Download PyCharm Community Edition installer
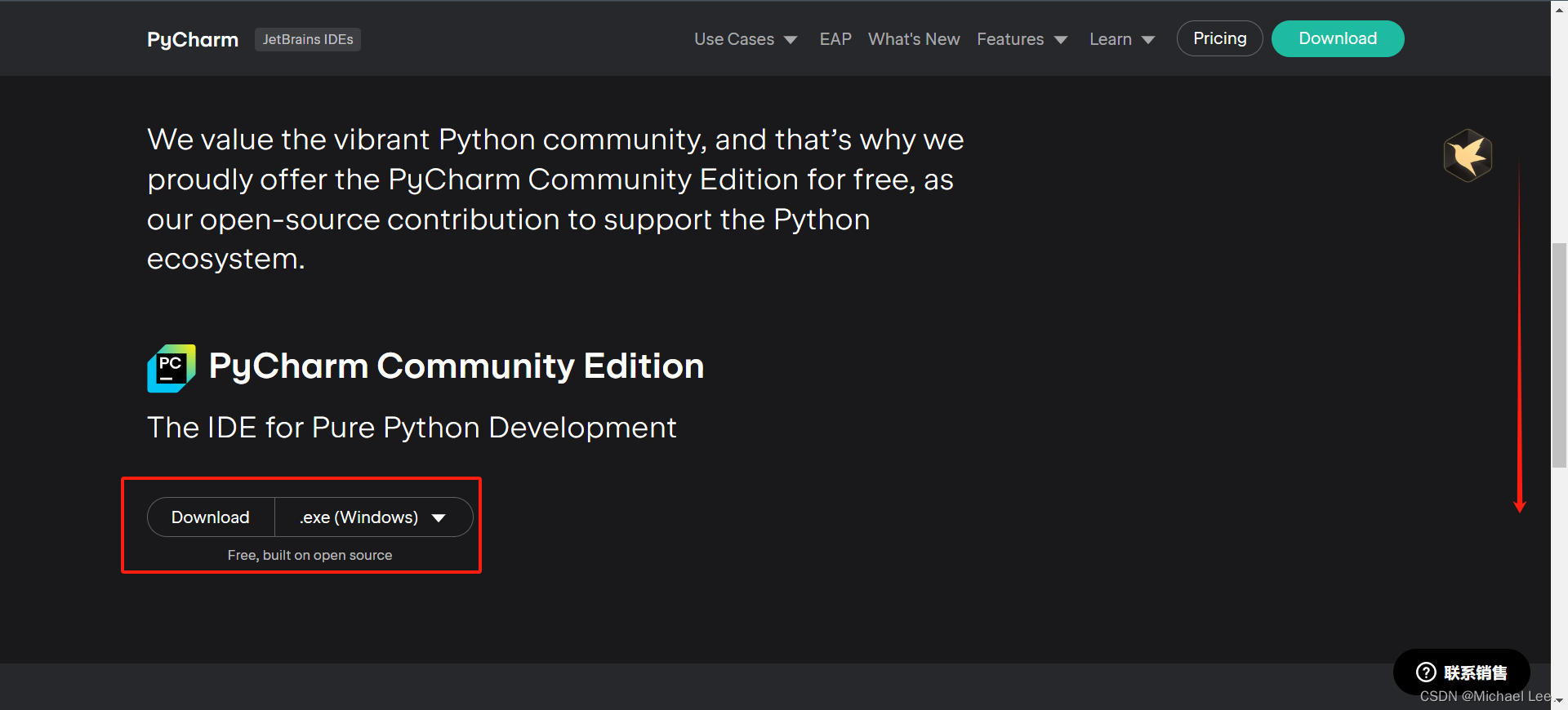 click(211, 517)
